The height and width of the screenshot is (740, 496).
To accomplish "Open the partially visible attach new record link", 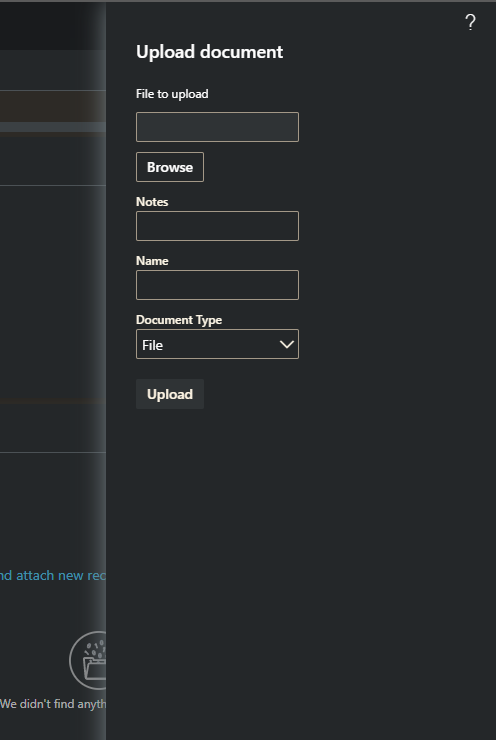I will coord(53,575).
